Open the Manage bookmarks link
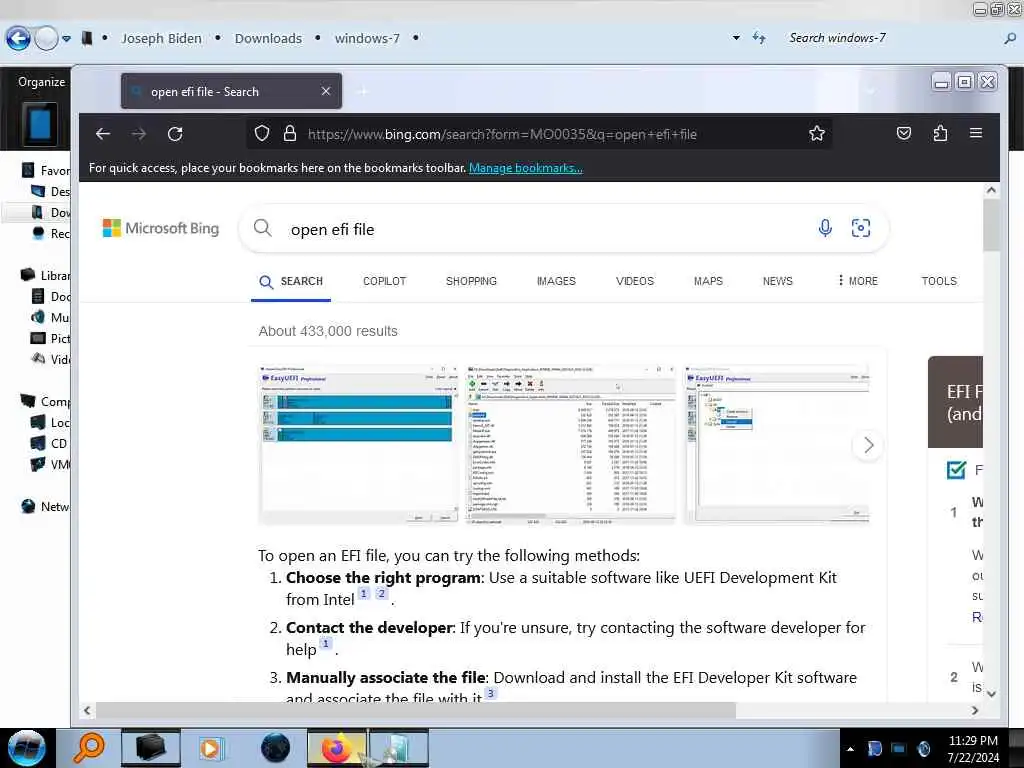This screenshot has width=1024, height=768. pos(525,168)
